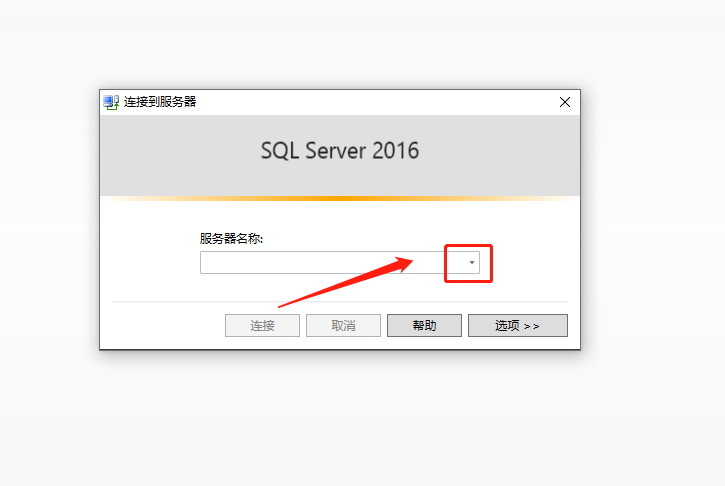
Task: Close the 连接到服务器 dialog
Action: click(x=565, y=102)
